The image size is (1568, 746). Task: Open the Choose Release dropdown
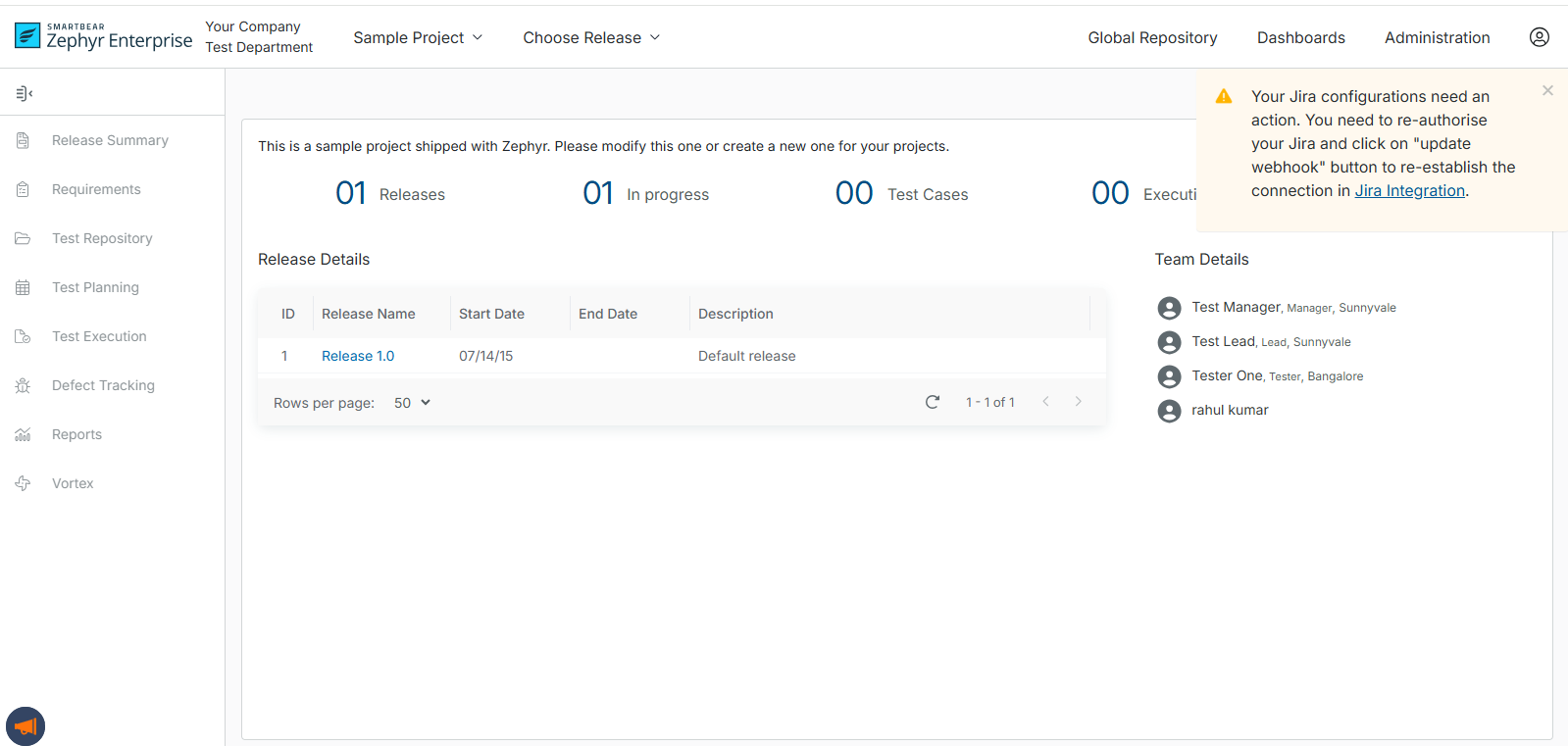coord(591,37)
